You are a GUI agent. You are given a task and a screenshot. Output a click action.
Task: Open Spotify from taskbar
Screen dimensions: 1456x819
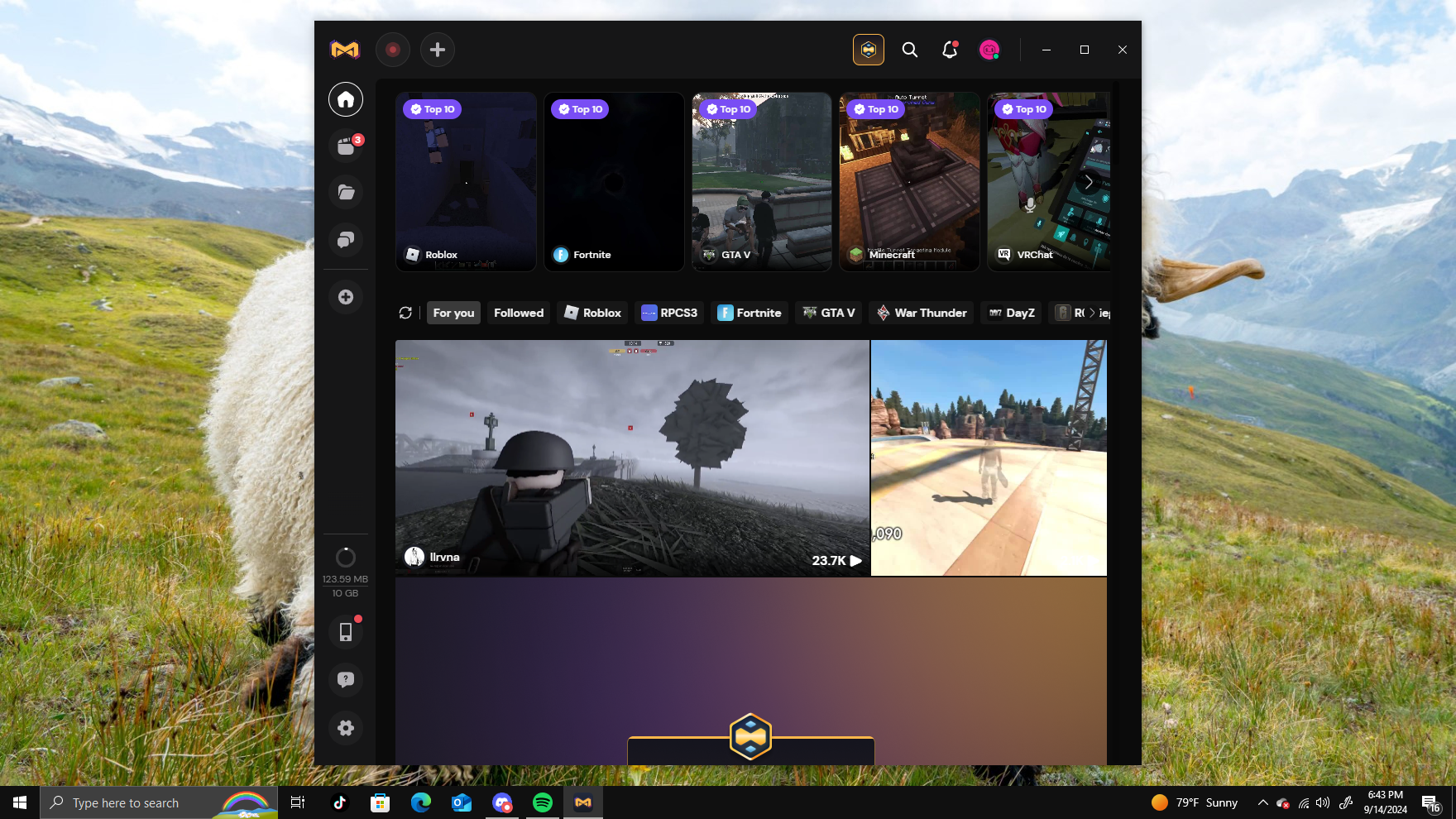pos(543,802)
